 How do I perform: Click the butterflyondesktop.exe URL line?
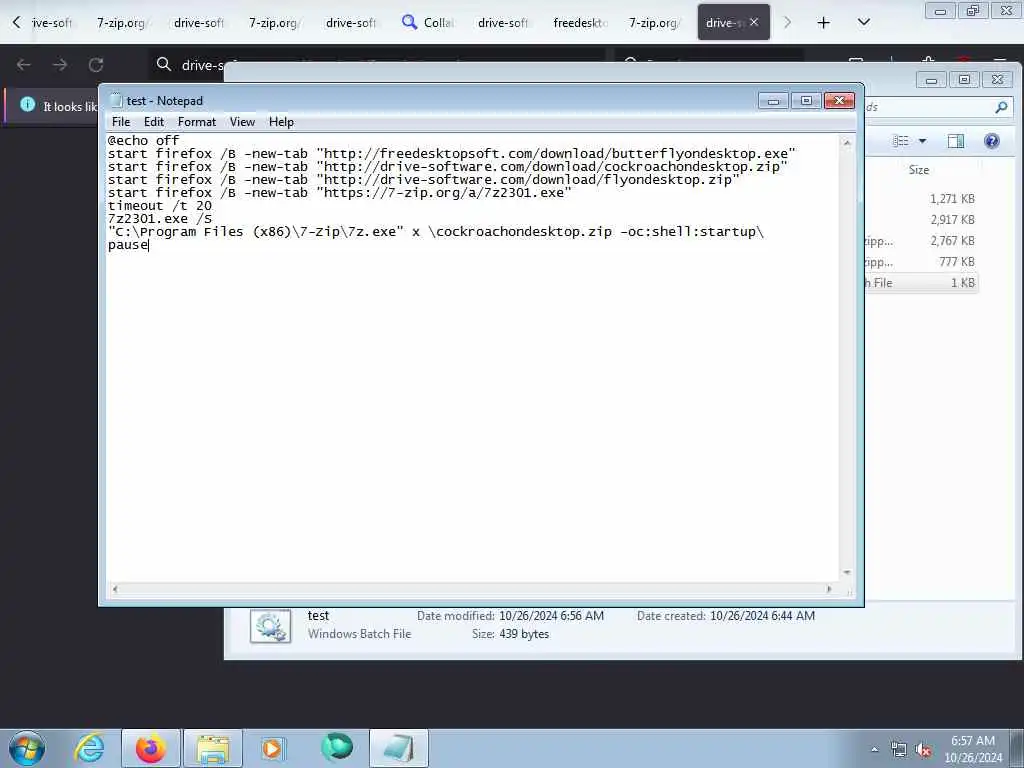[x=451, y=153]
